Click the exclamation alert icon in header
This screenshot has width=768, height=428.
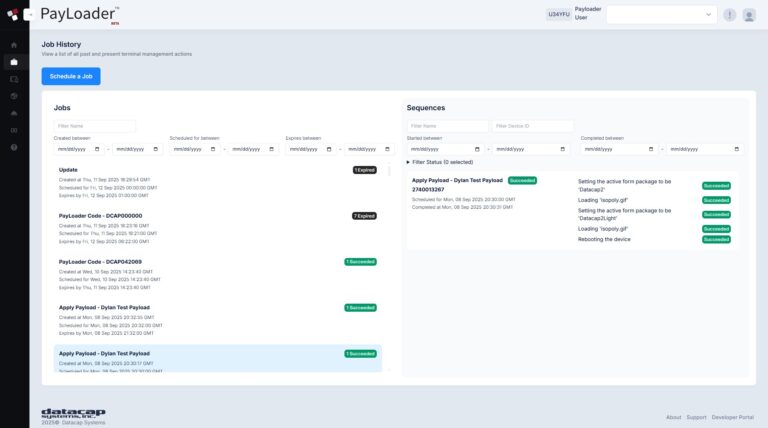click(729, 15)
